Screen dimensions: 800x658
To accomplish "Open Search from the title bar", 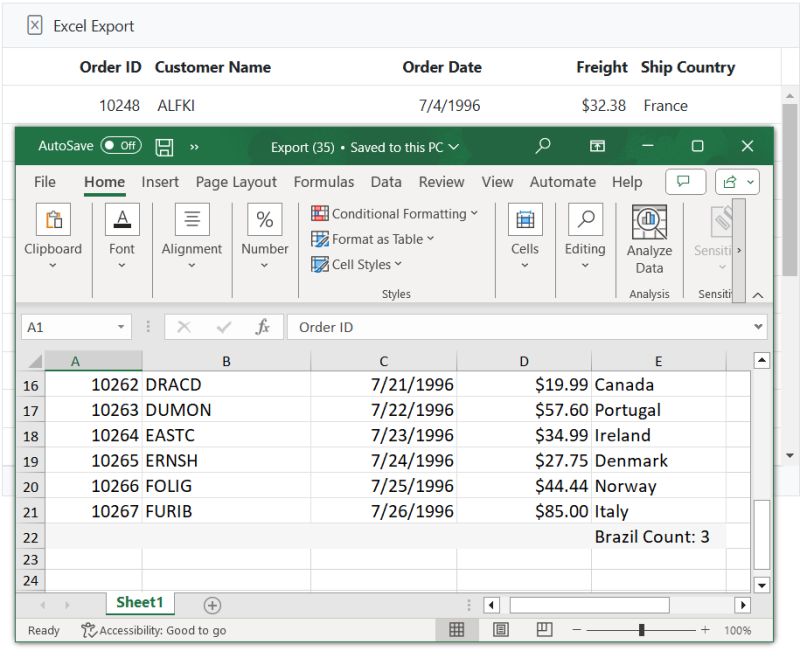I will (542, 145).
